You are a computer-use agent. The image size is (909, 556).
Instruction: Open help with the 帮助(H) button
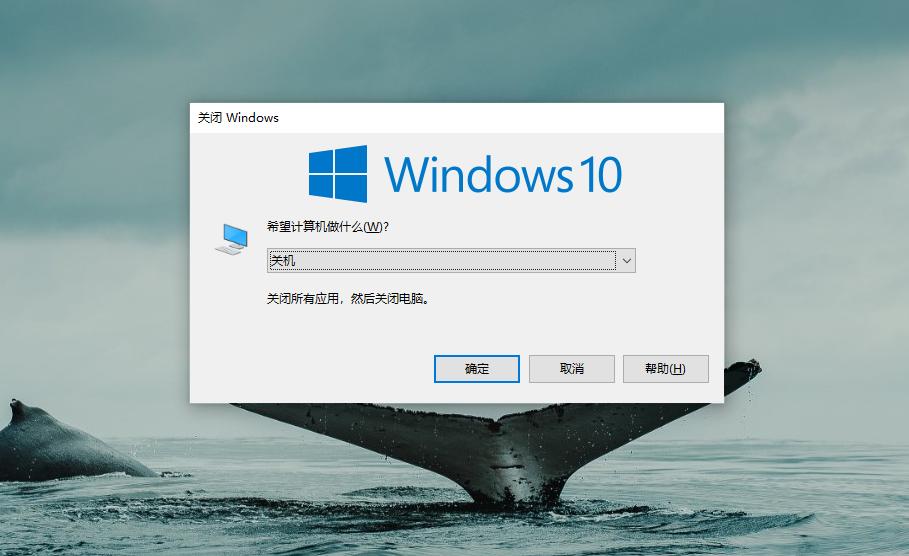coord(666,369)
